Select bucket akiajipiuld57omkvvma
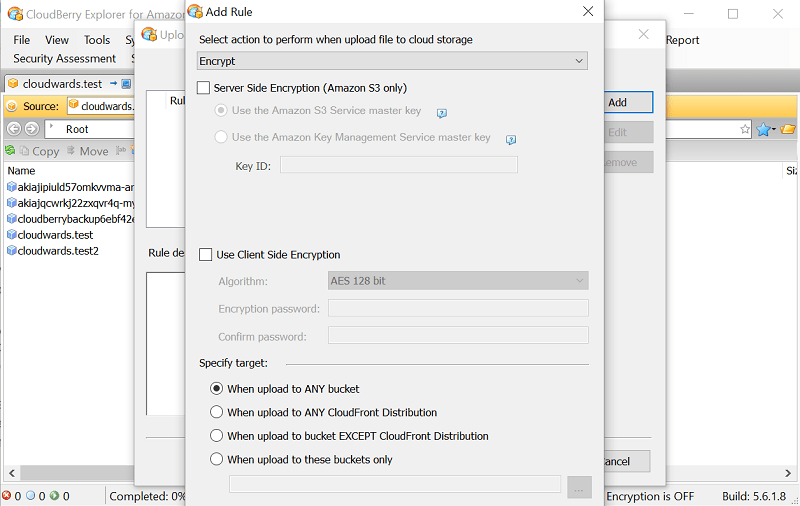Viewport: 800px width, 506px height. (70, 187)
